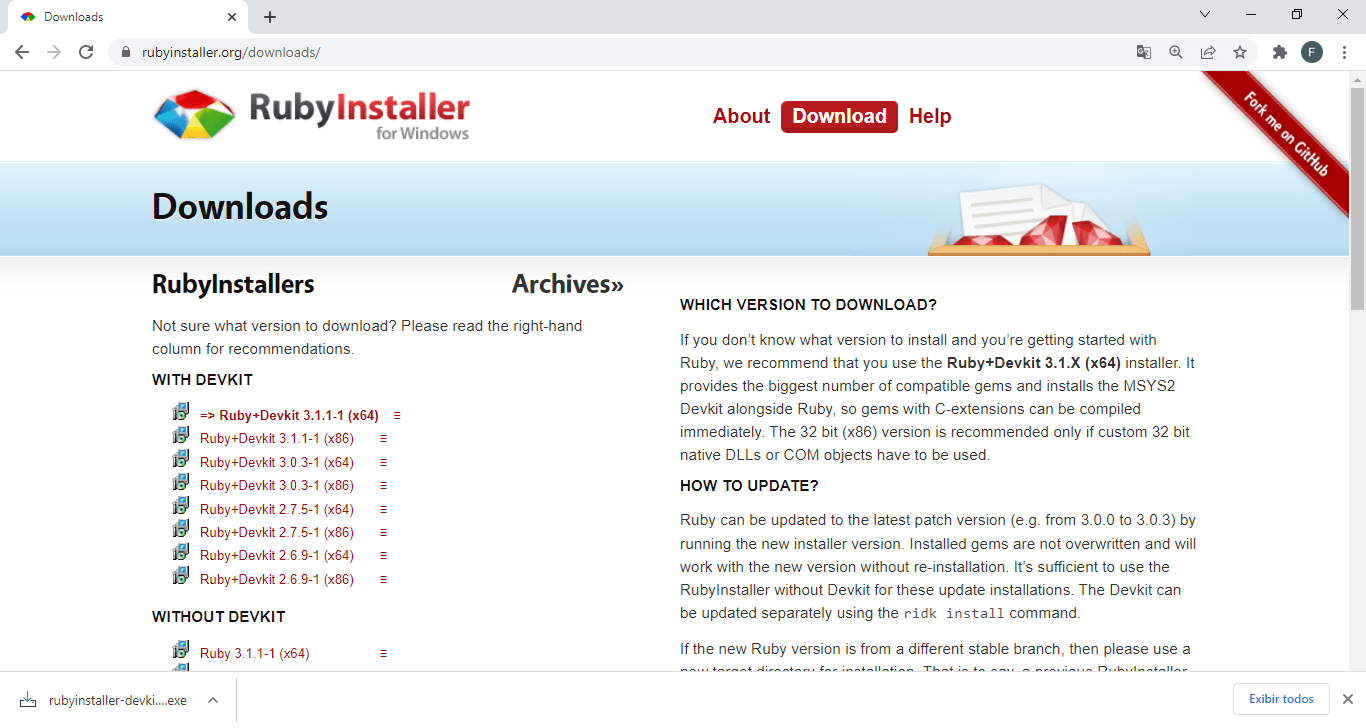Open the Archives link
The width and height of the screenshot is (1366, 728).
[x=568, y=284]
